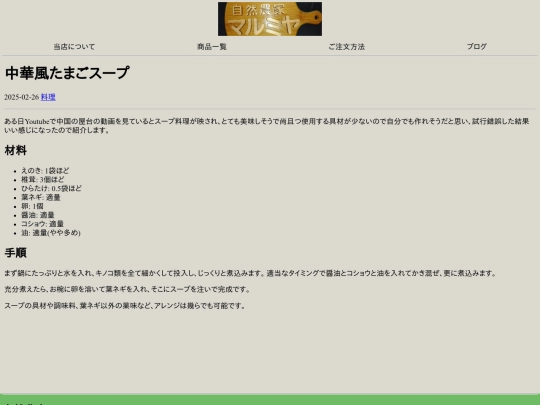Click the 中華風たまごスープ heading
This screenshot has height=405, width=540.
tap(67, 73)
